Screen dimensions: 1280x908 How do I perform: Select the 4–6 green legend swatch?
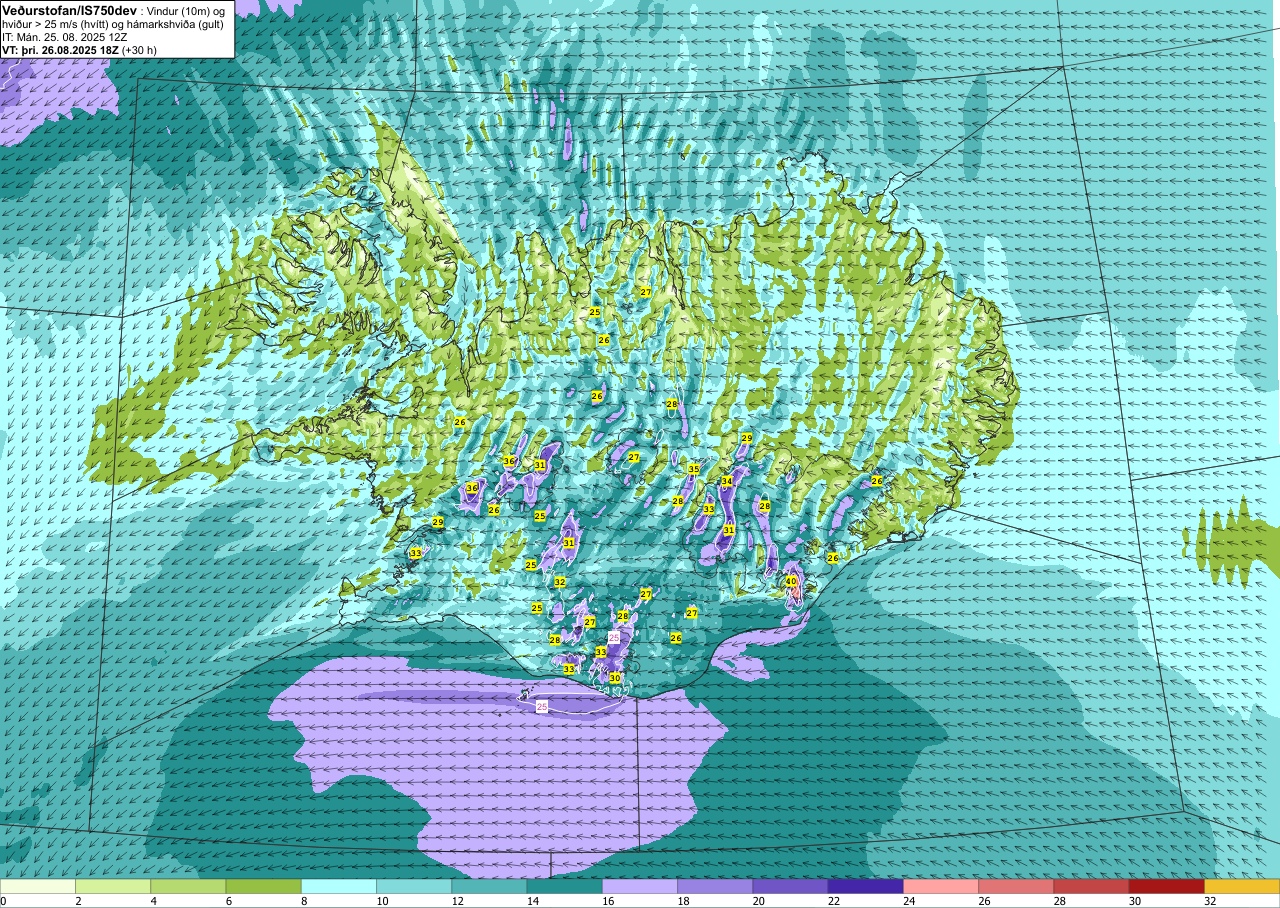188,886
